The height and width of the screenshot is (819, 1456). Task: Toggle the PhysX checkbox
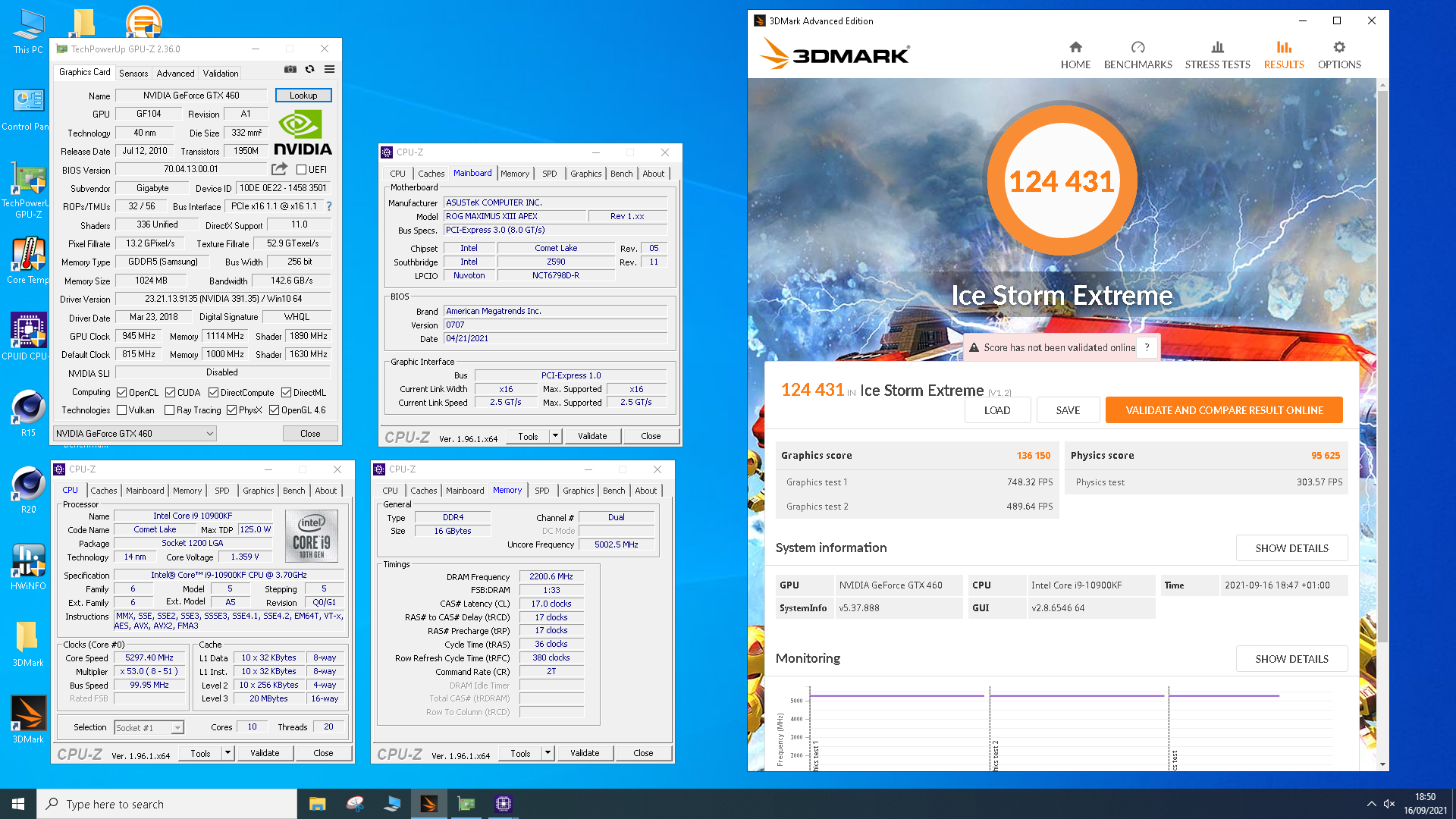coord(231,410)
